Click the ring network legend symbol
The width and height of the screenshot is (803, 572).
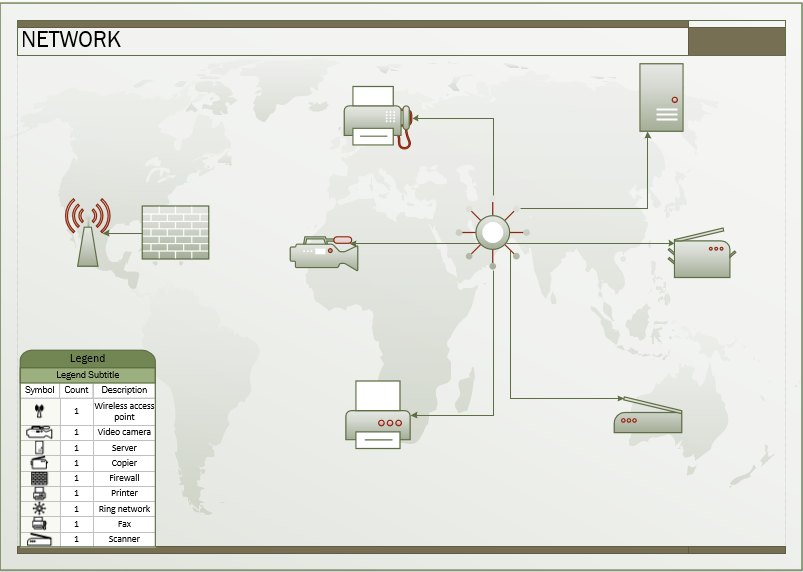(39, 509)
